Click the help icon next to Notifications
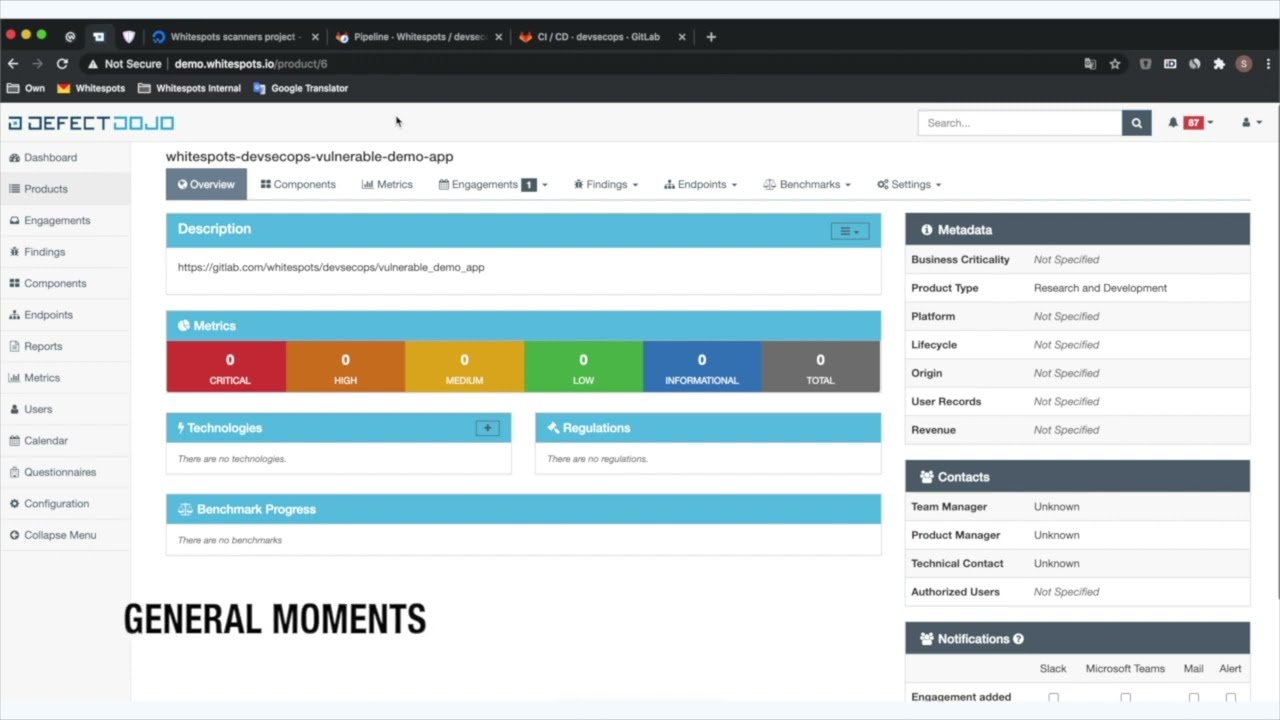The height and width of the screenshot is (720, 1280). pos(1018,639)
